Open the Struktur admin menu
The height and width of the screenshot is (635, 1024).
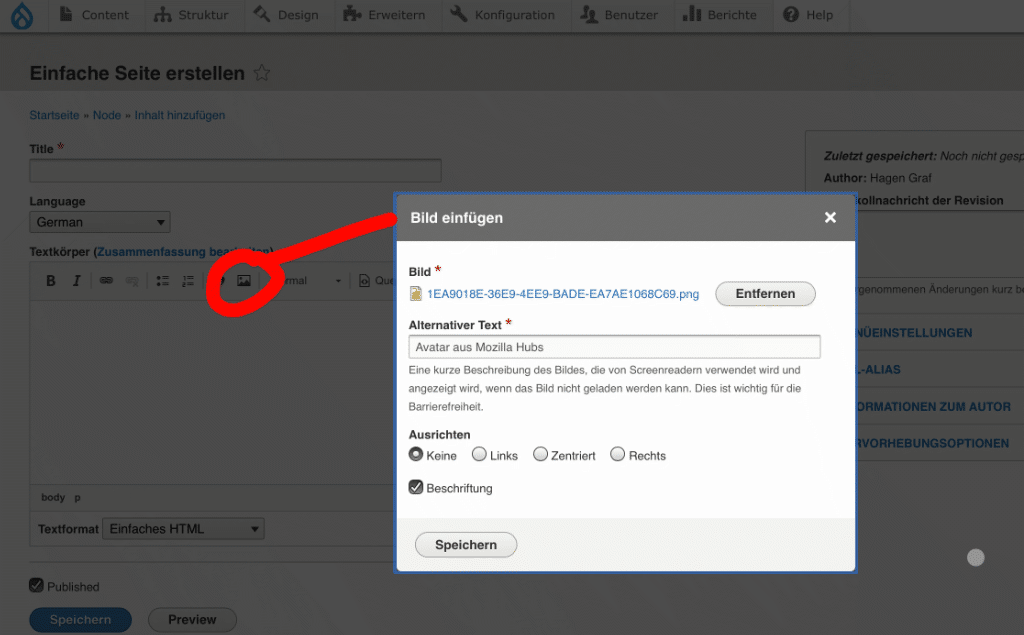pos(191,15)
